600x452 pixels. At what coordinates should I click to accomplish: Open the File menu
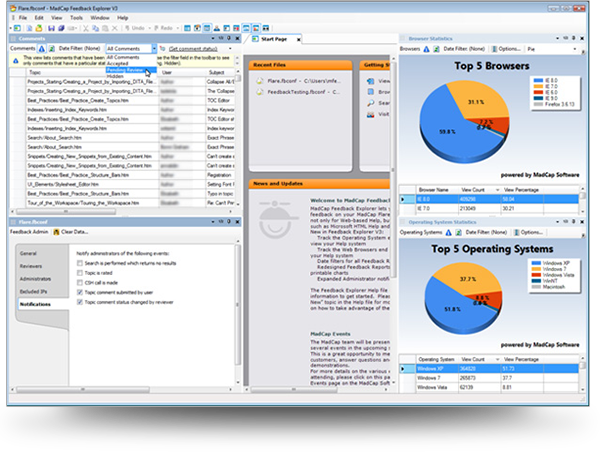click(23, 18)
